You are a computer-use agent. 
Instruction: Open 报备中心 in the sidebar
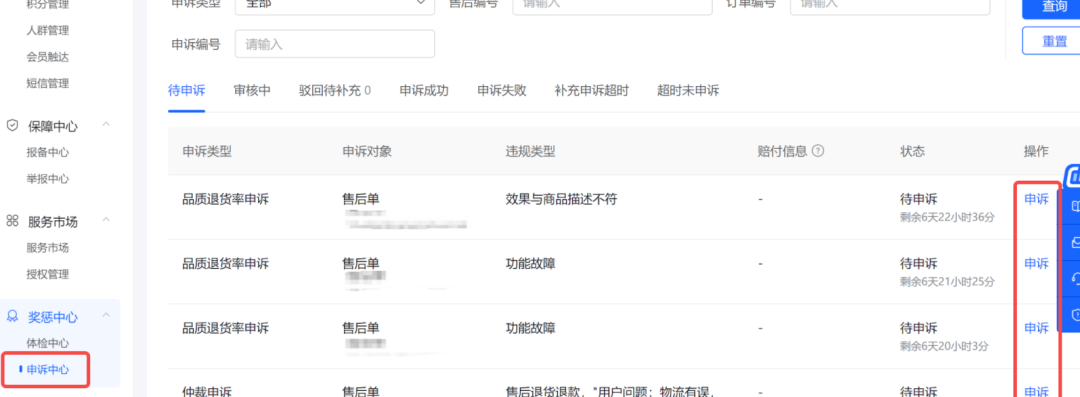pos(48,152)
